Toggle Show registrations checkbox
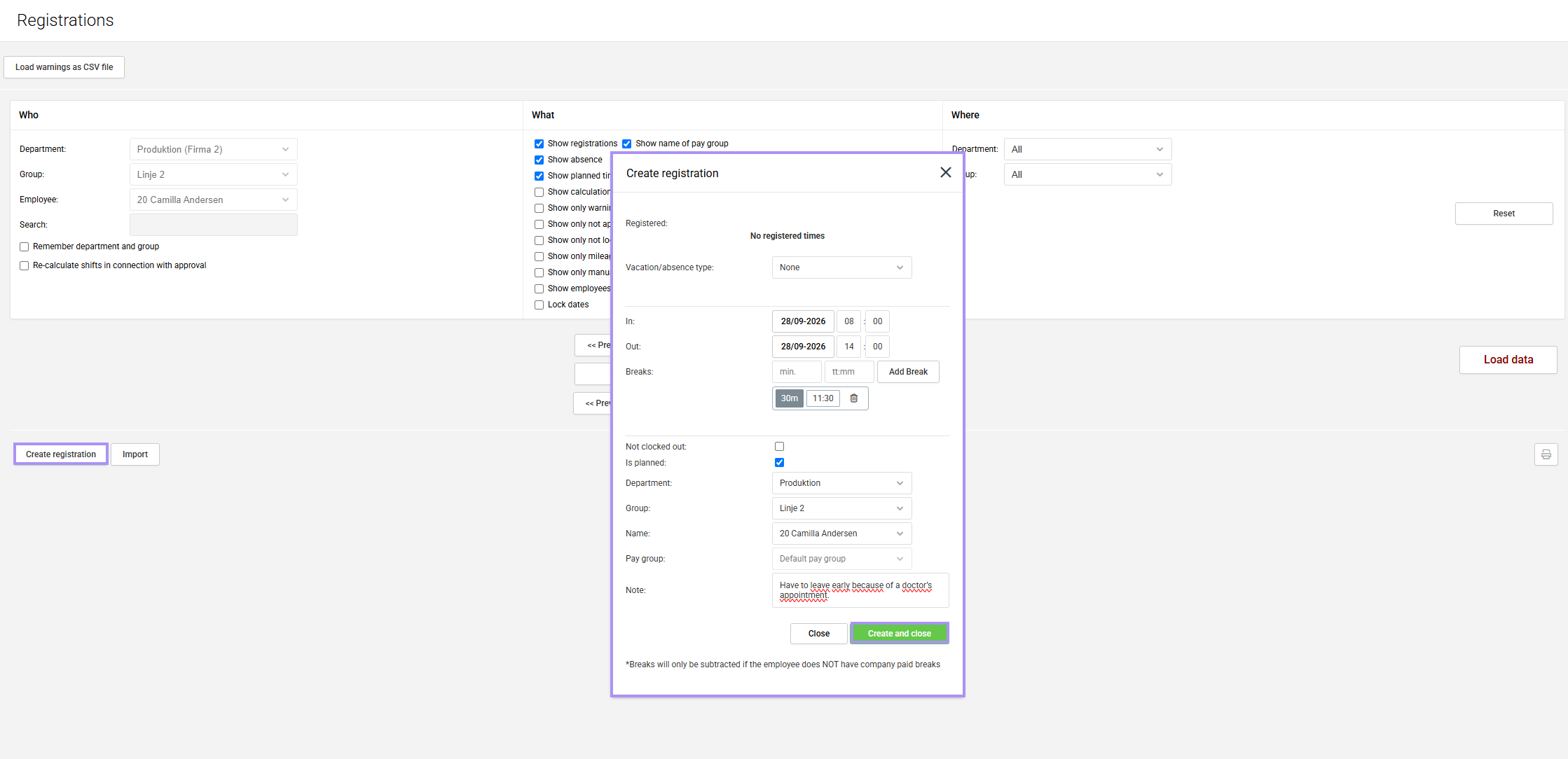1568x759 pixels. [x=539, y=144]
